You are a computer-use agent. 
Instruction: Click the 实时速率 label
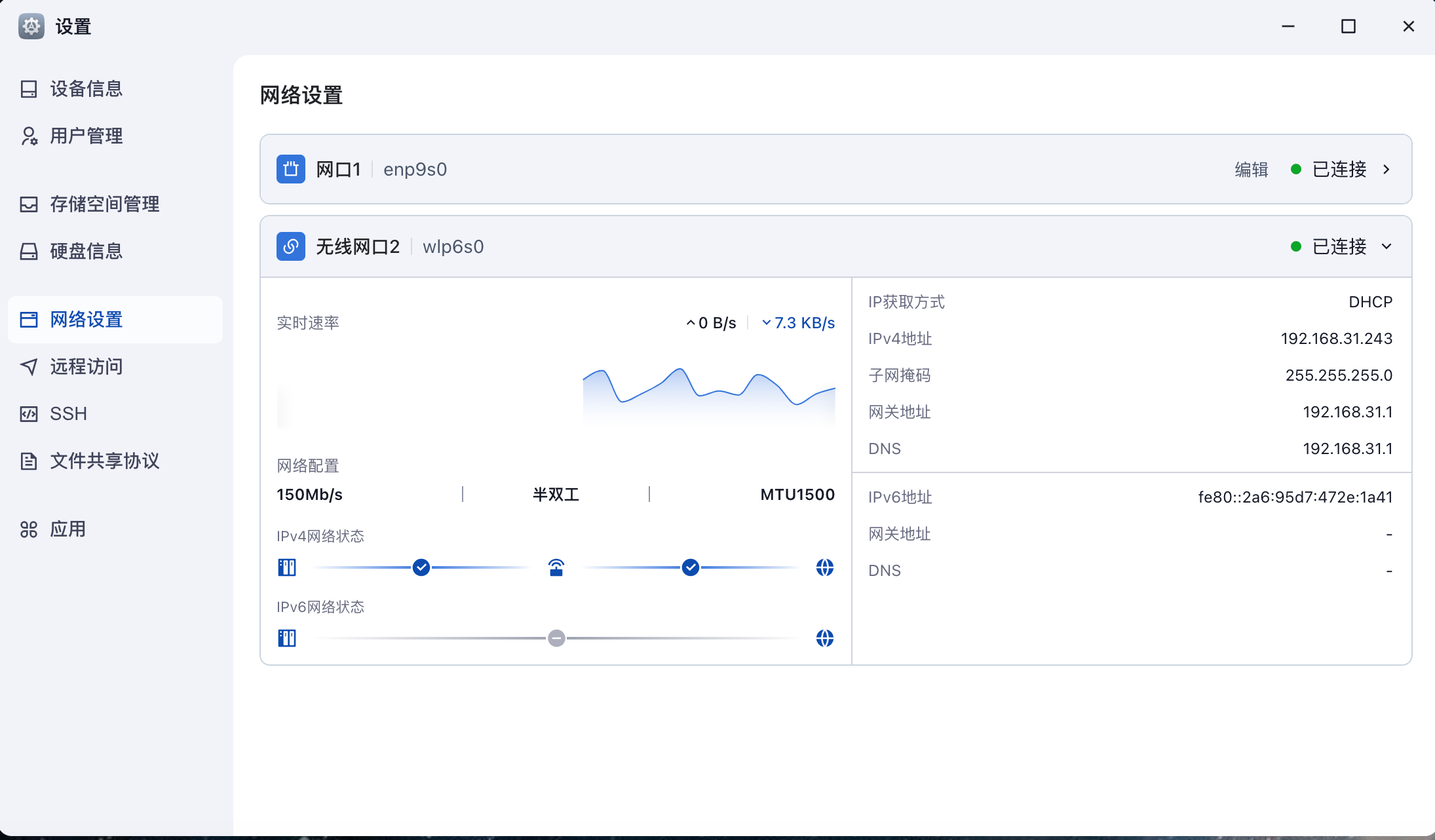(308, 323)
